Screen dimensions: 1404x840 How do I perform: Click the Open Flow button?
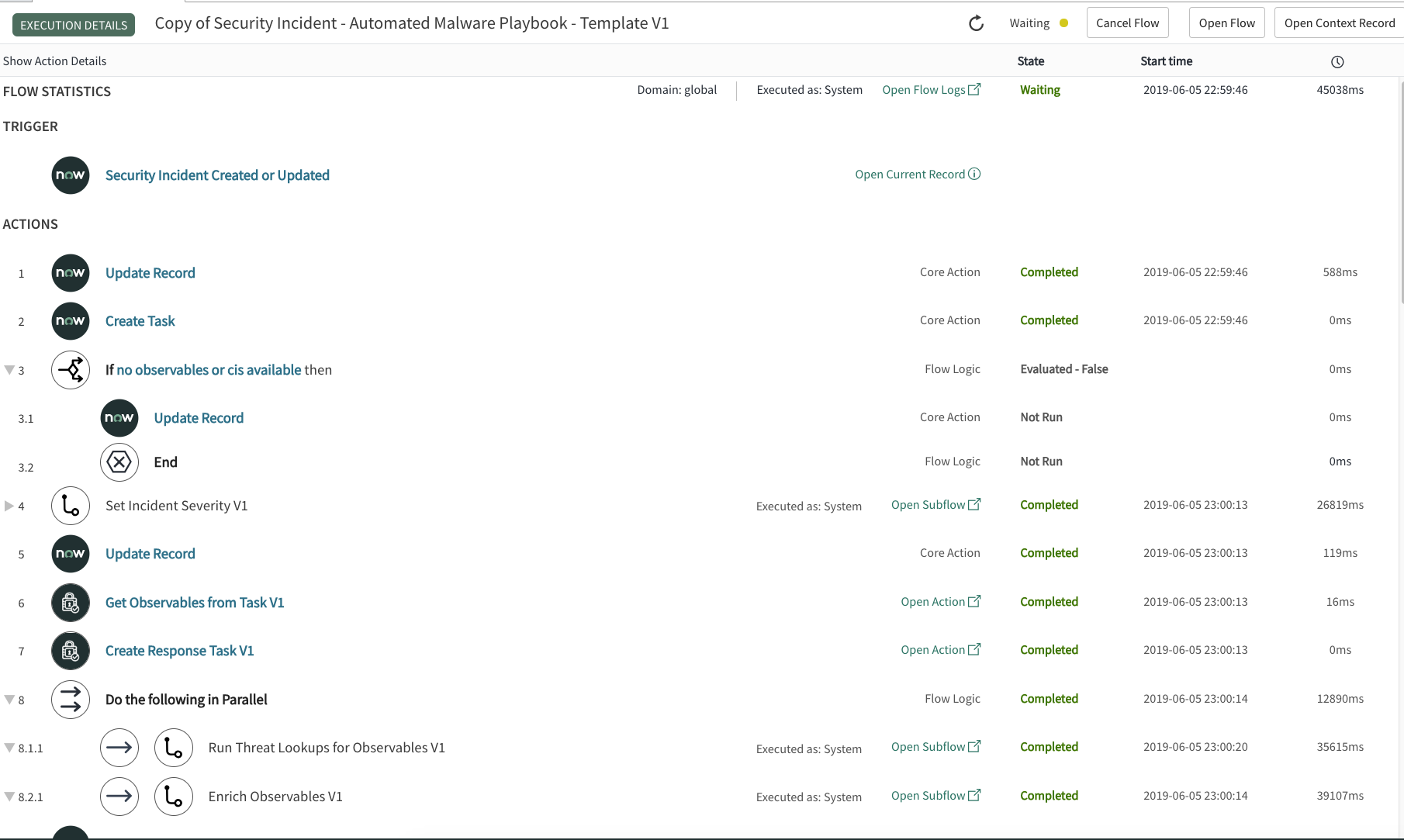[x=1227, y=23]
